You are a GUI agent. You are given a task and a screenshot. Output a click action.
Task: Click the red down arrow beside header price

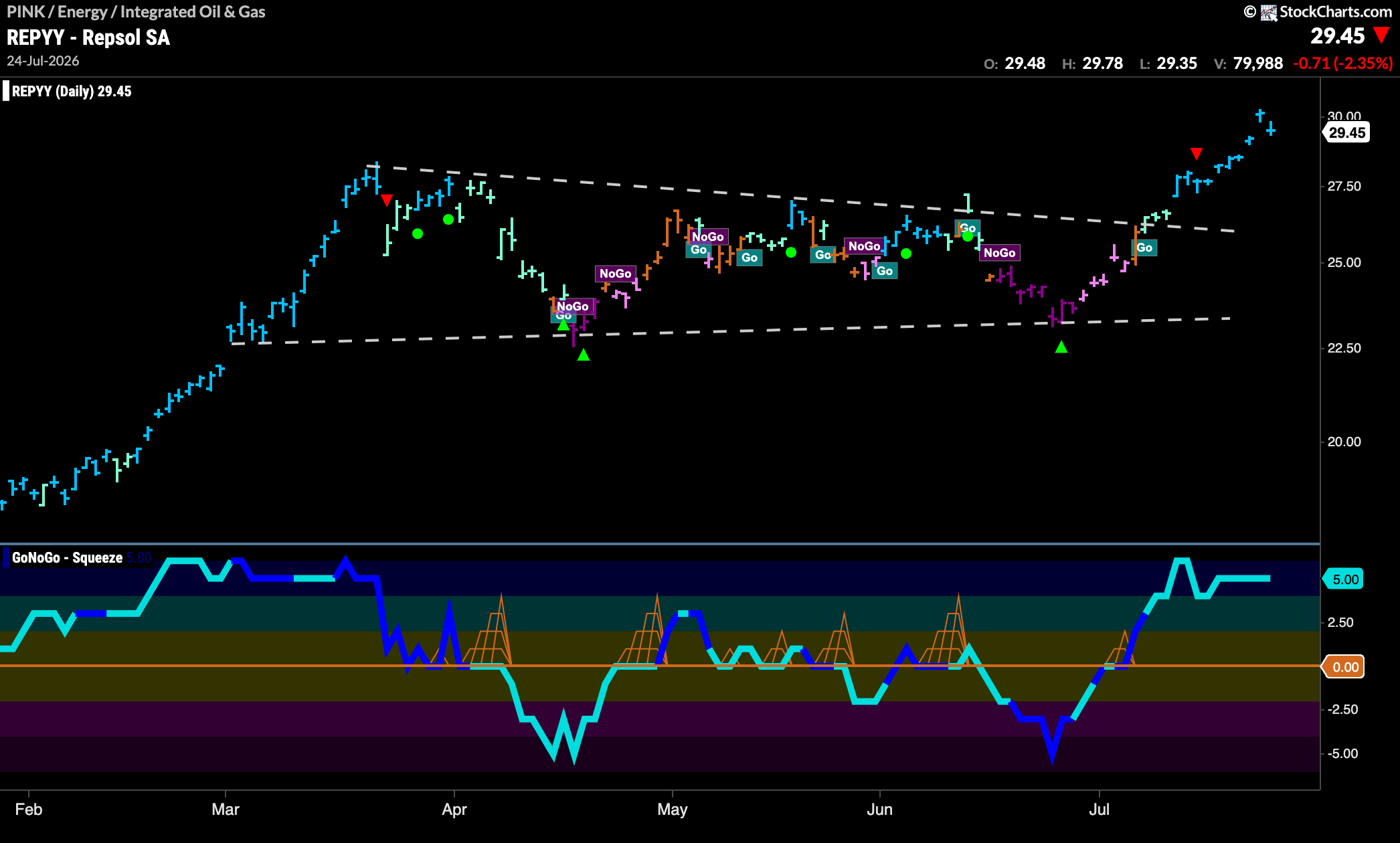point(1381,35)
